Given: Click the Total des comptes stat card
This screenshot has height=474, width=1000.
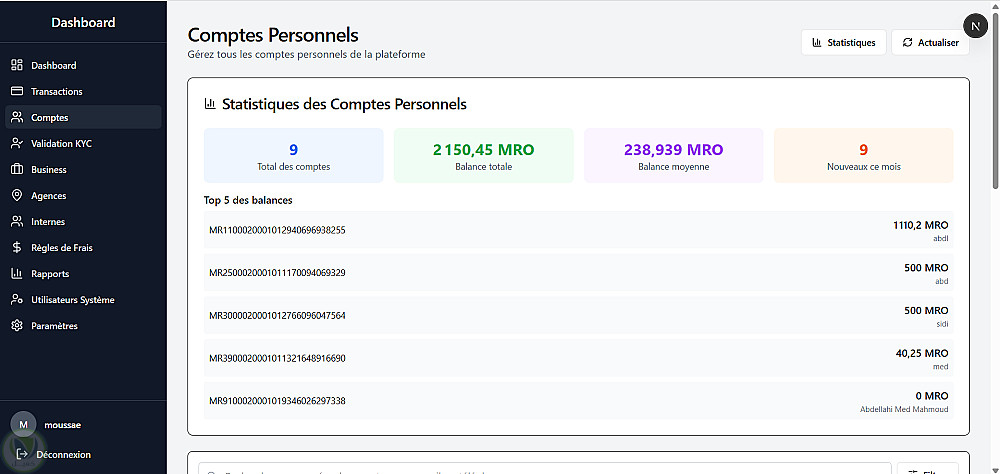Looking at the screenshot, I should [293, 156].
